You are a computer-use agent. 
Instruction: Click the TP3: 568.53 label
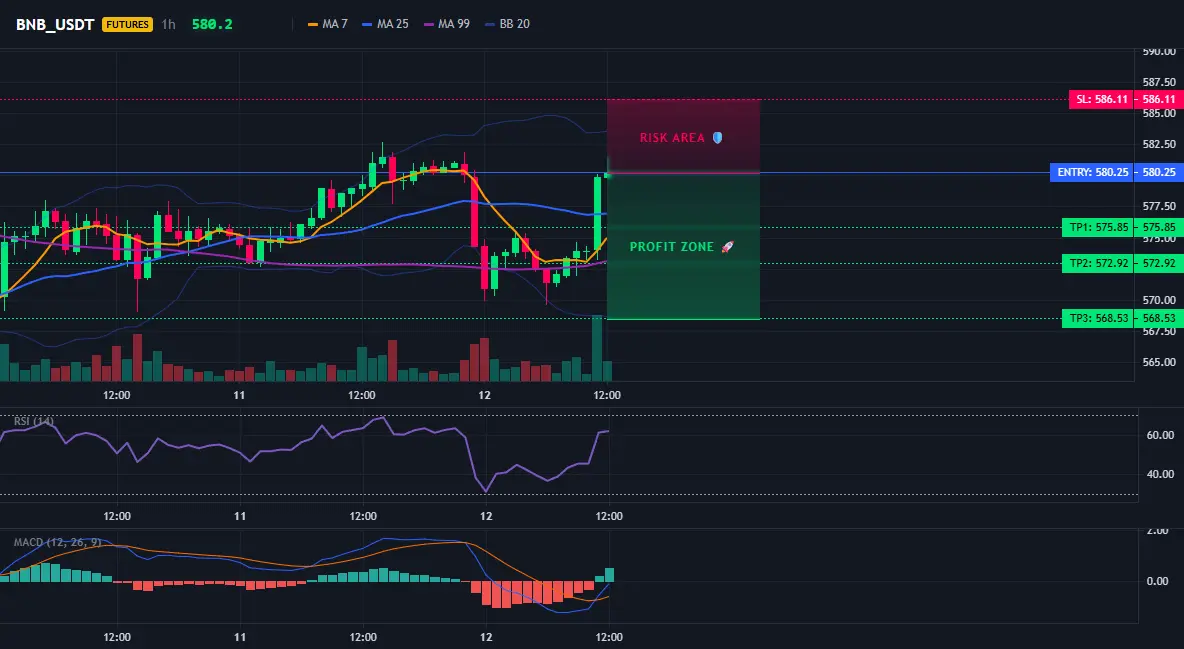pos(1099,318)
